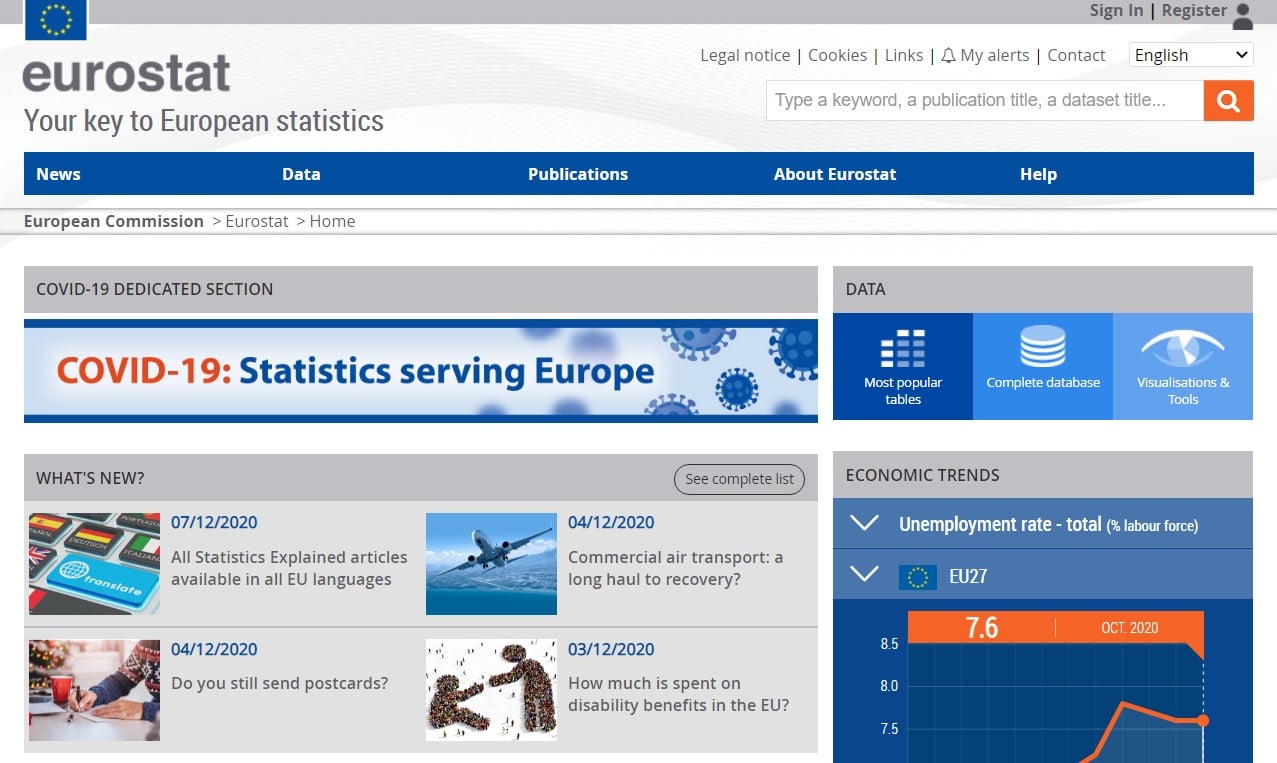
Task: Collapse the EU27 chart section
Action: coord(863,575)
